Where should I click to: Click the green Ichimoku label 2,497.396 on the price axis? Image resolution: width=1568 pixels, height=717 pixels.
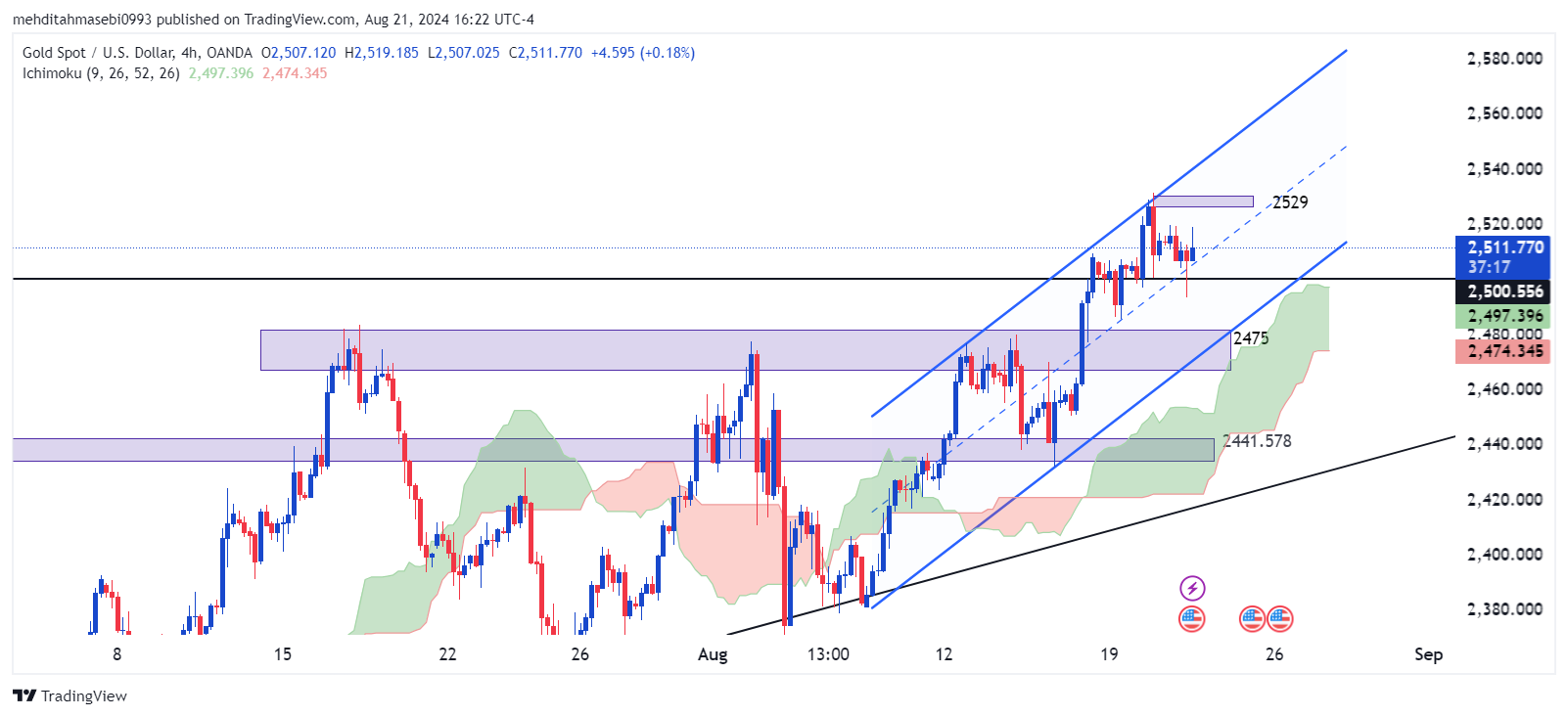(x=1503, y=316)
